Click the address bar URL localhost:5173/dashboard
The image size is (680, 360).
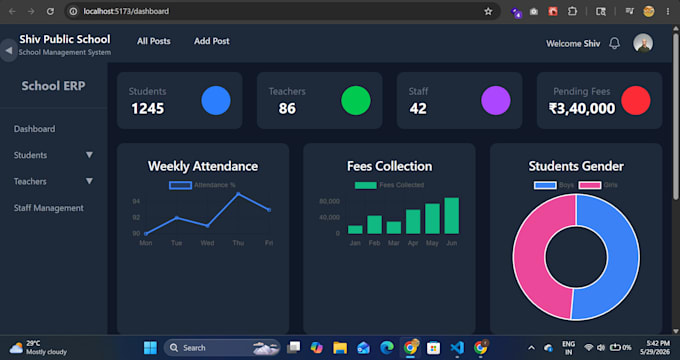coord(126,11)
